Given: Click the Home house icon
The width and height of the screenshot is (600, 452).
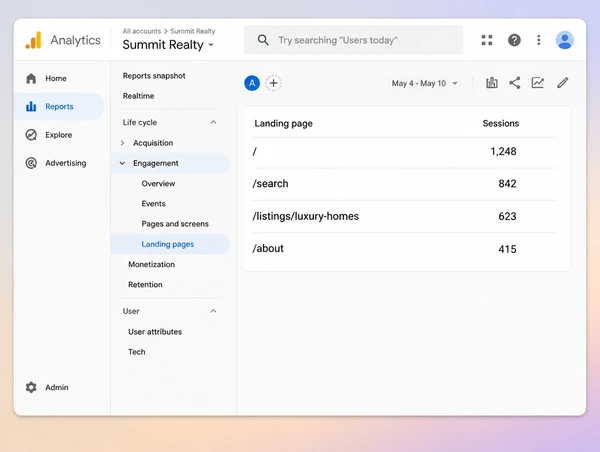Looking at the screenshot, I should pyautogui.click(x=31, y=78).
